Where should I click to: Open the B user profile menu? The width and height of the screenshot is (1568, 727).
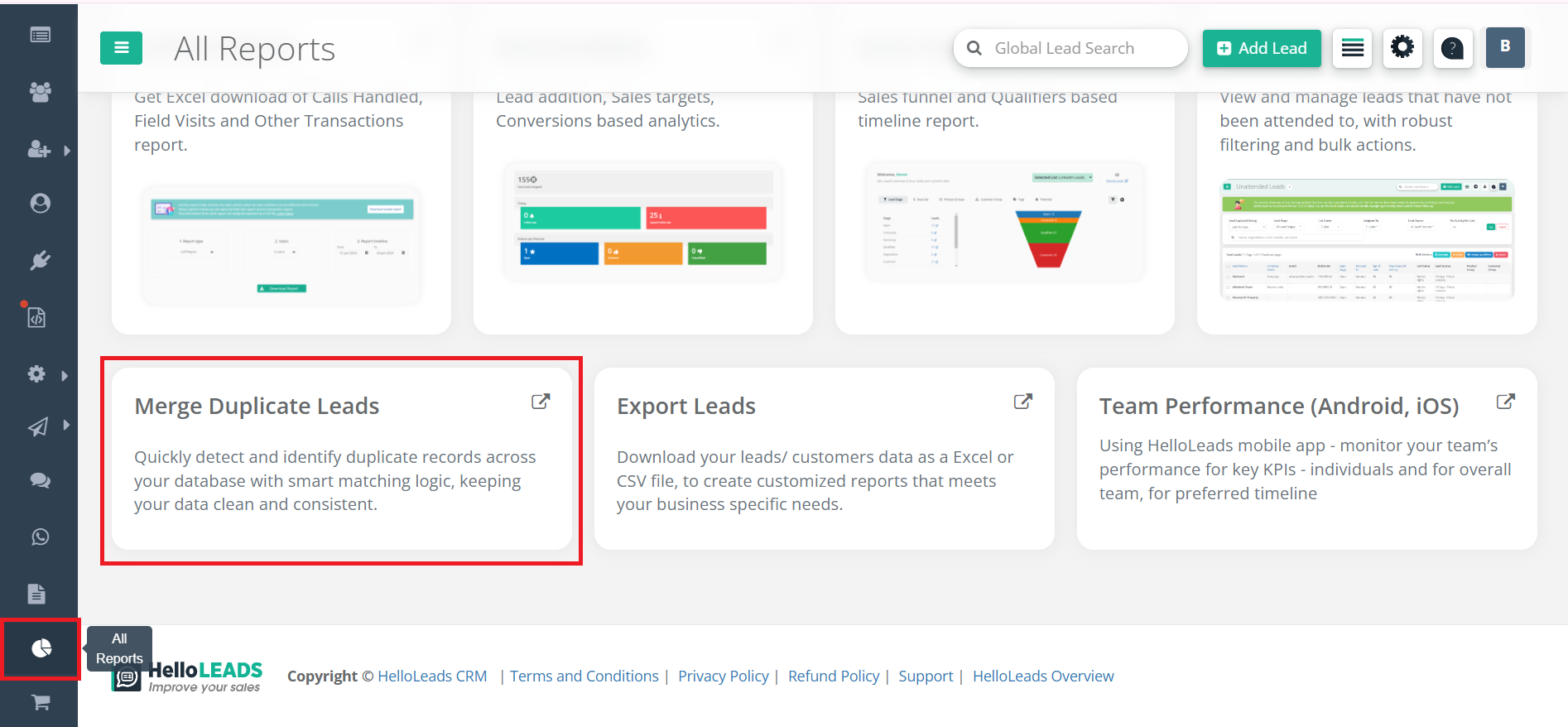click(x=1504, y=47)
